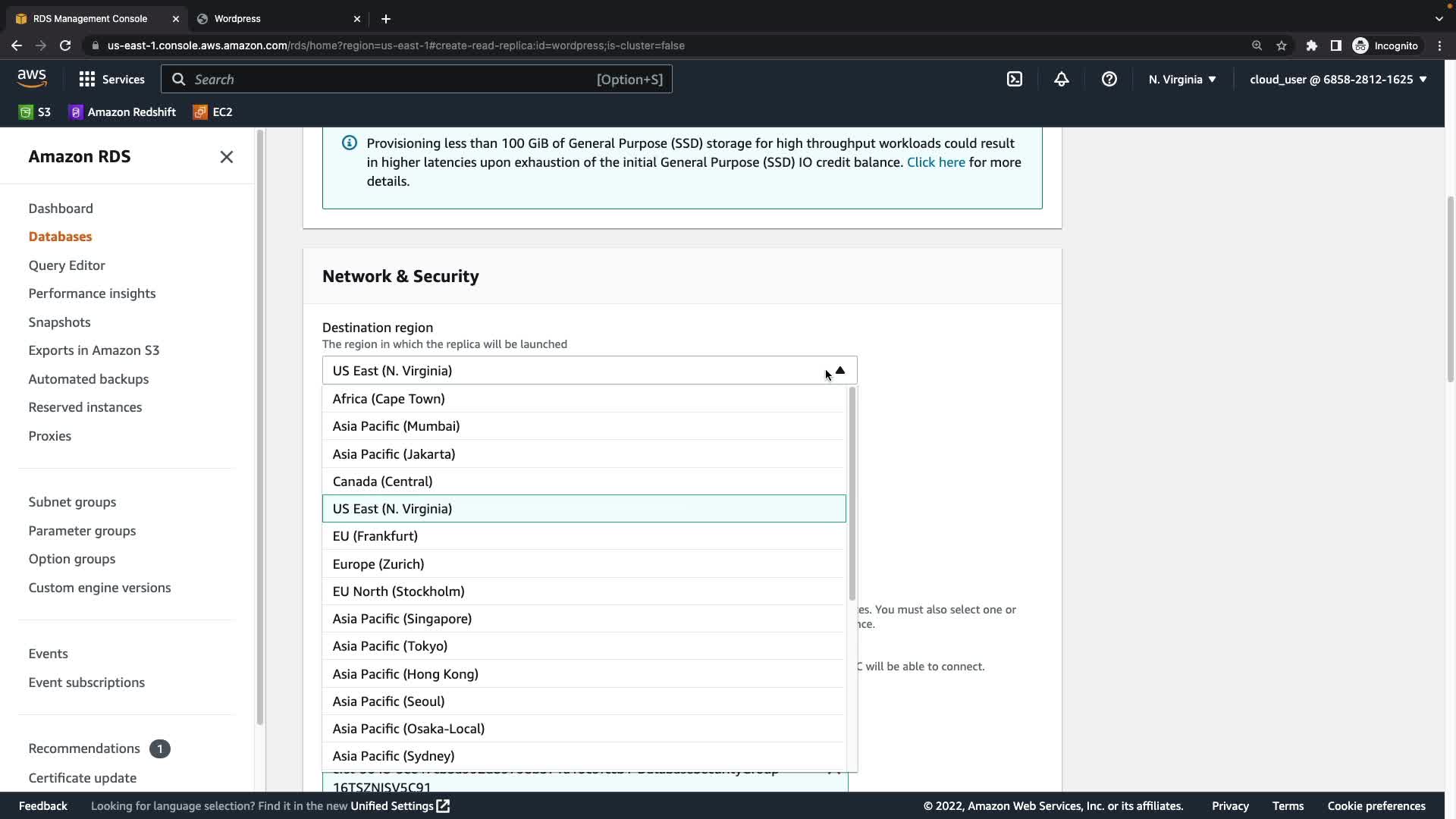Collapse the Destination region dropdown
The image size is (1456, 819).
click(x=839, y=371)
